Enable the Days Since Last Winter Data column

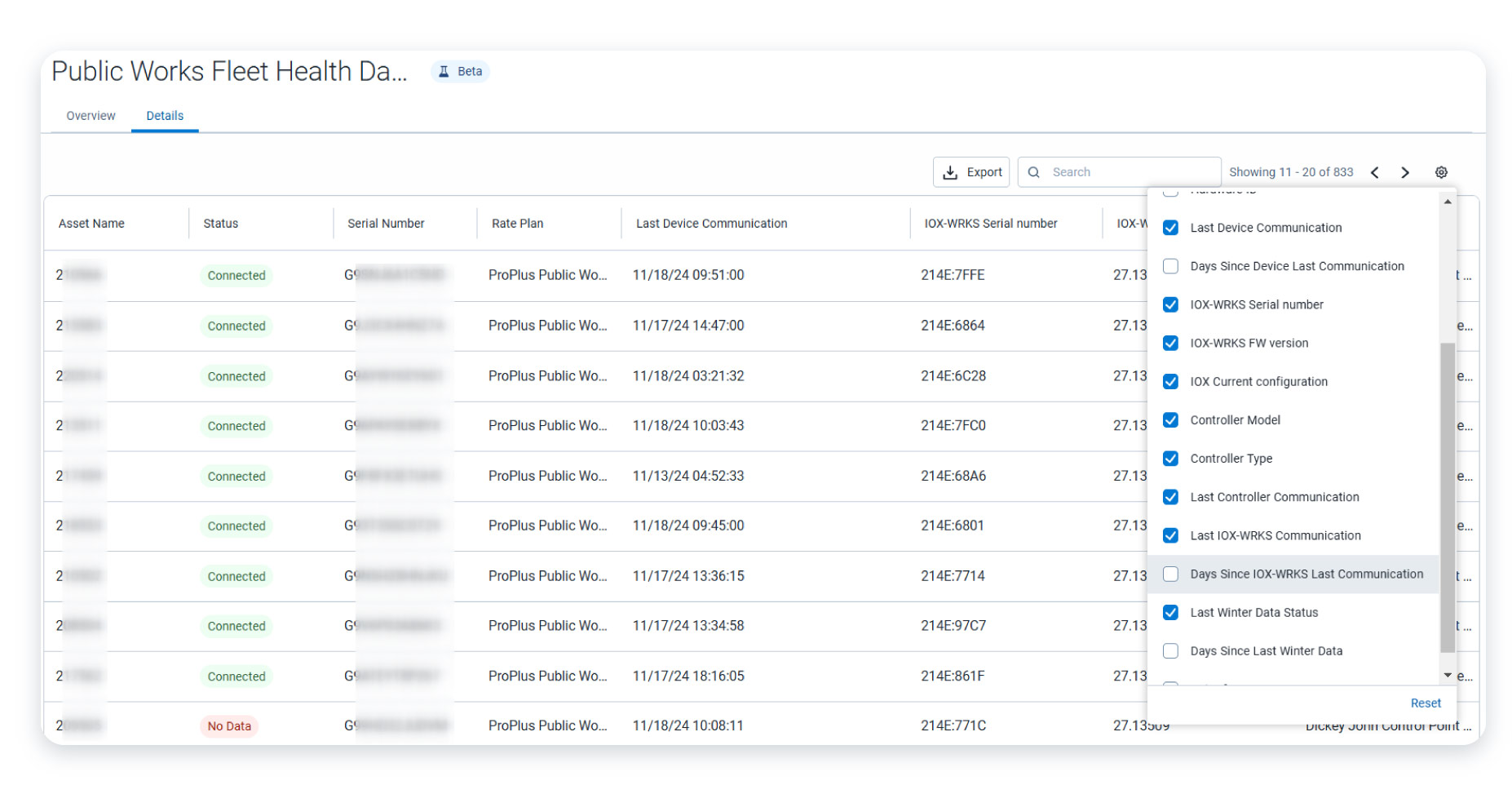pos(1171,650)
